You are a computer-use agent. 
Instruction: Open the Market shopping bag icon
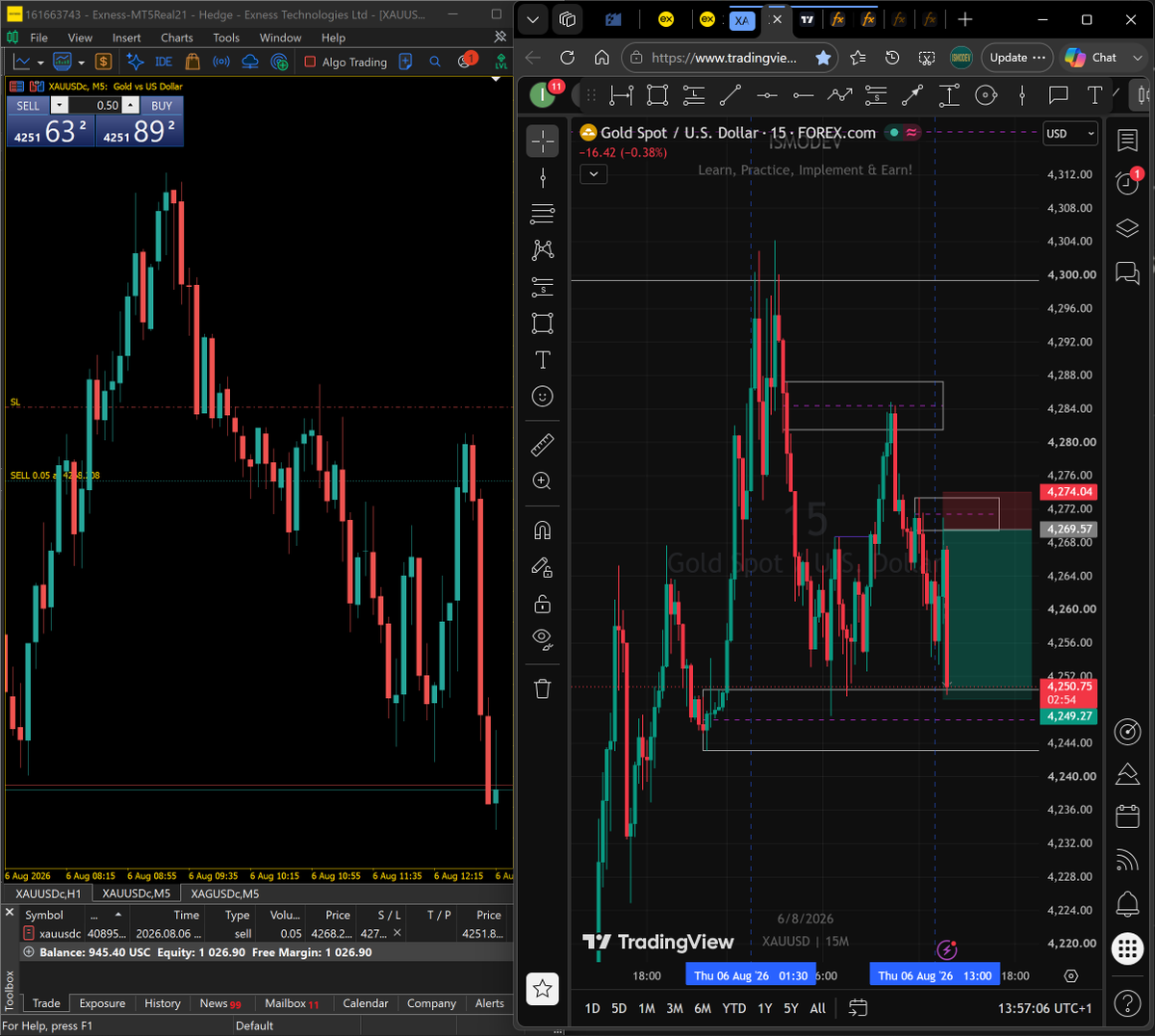coord(192,62)
